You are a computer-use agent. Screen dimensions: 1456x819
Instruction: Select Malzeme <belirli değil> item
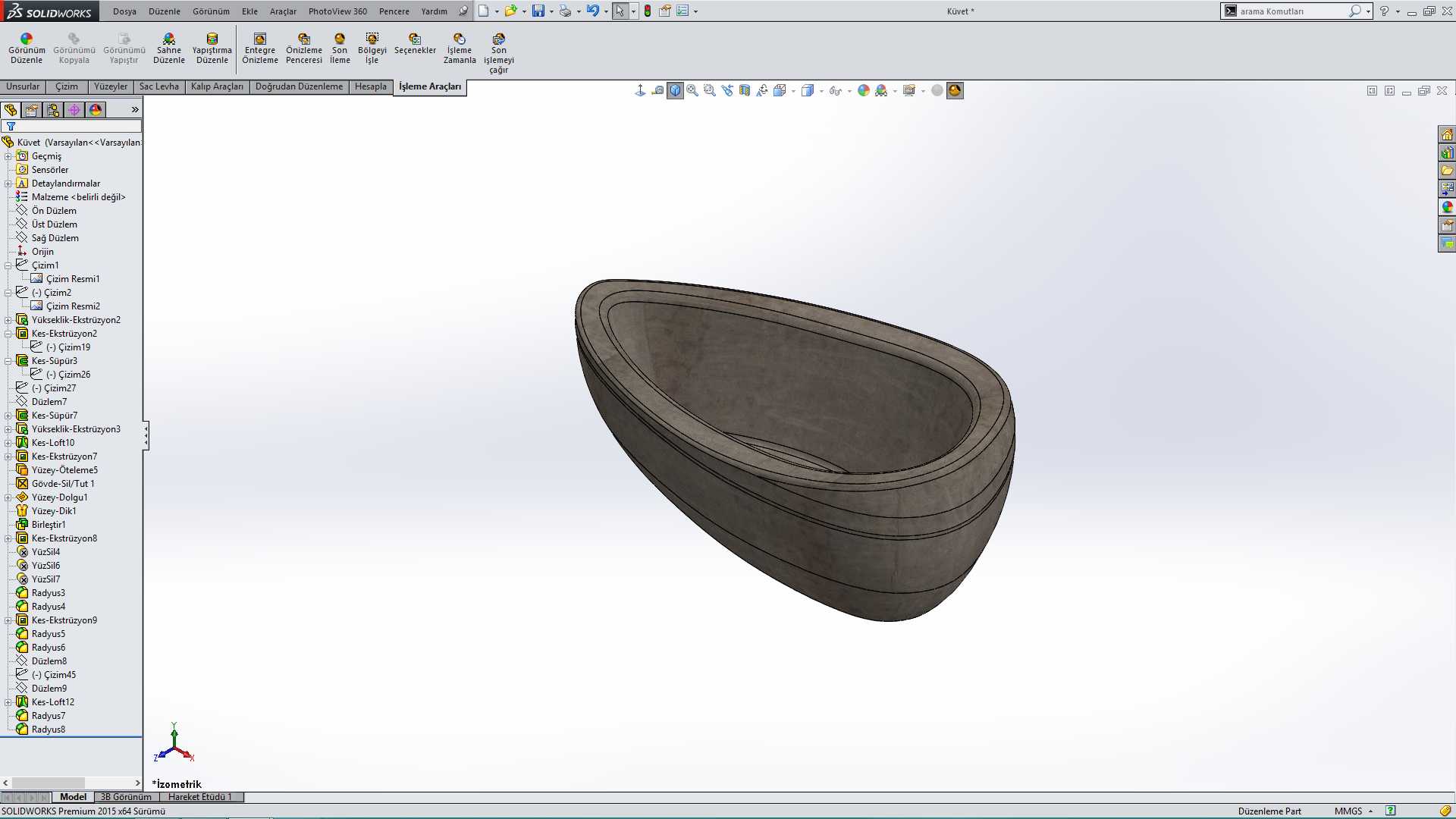pyautogui.click(x=78, y=197)
